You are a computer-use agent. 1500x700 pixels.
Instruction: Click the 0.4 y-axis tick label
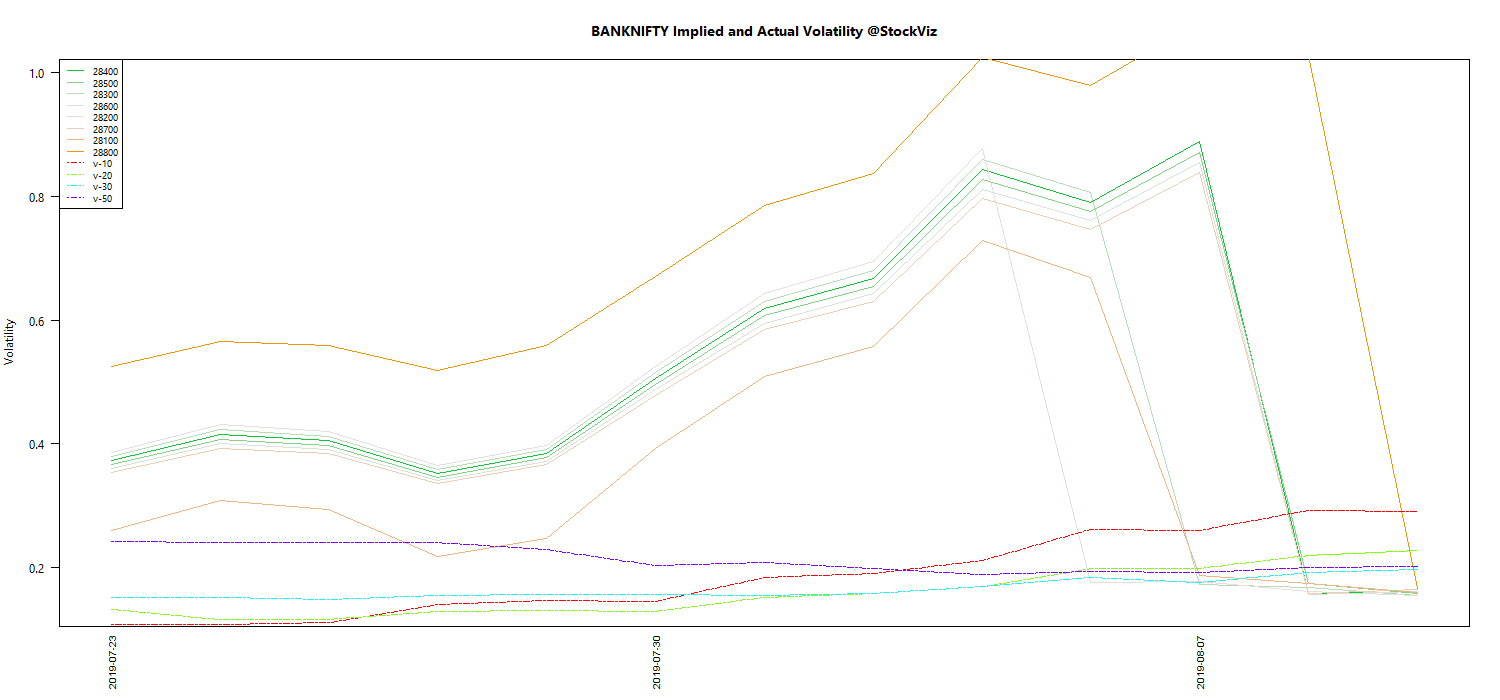[37, 444]
